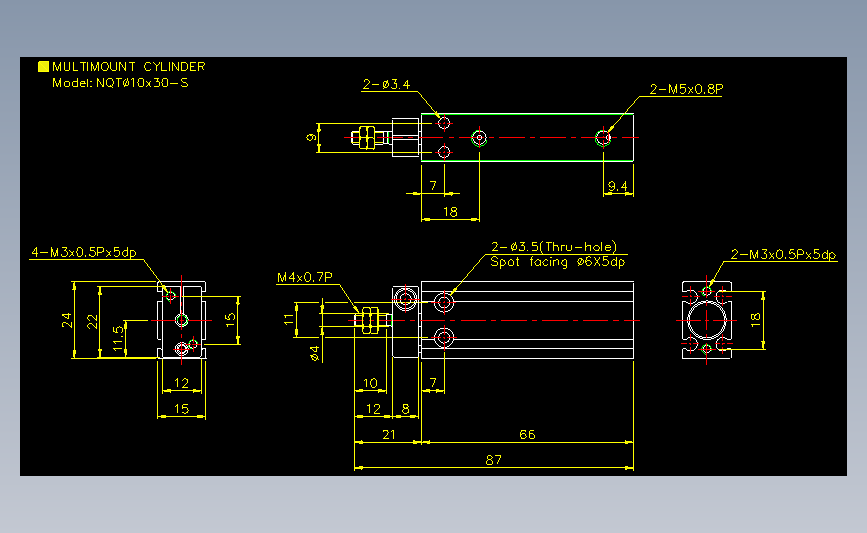Select the 87 overall length dimension

tap(493, 460)
